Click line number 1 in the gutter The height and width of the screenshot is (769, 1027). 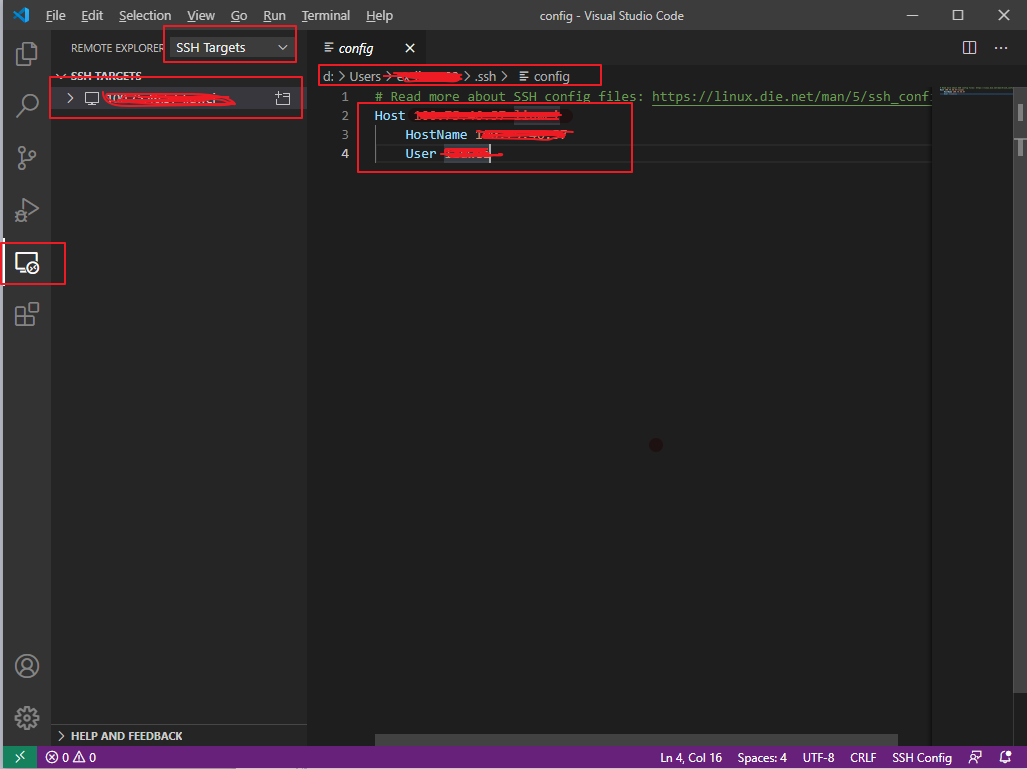pyautogui.click(x=345, y=96)
